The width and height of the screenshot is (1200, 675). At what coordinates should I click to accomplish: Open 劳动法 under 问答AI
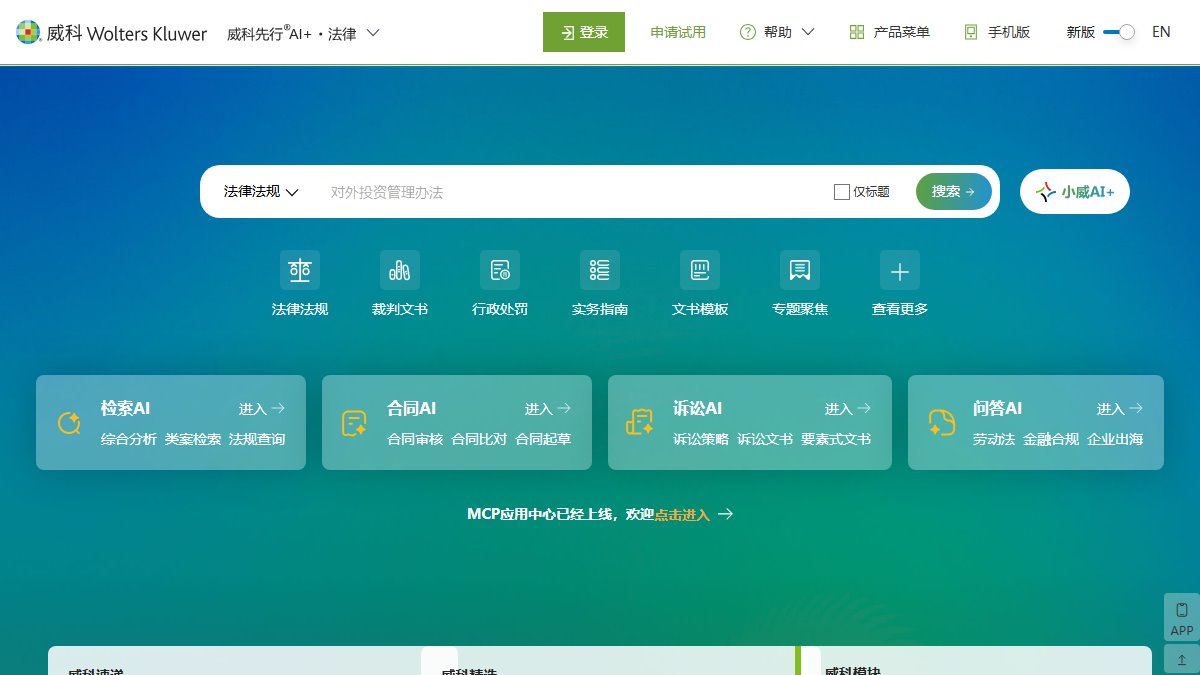click(994, 439)
